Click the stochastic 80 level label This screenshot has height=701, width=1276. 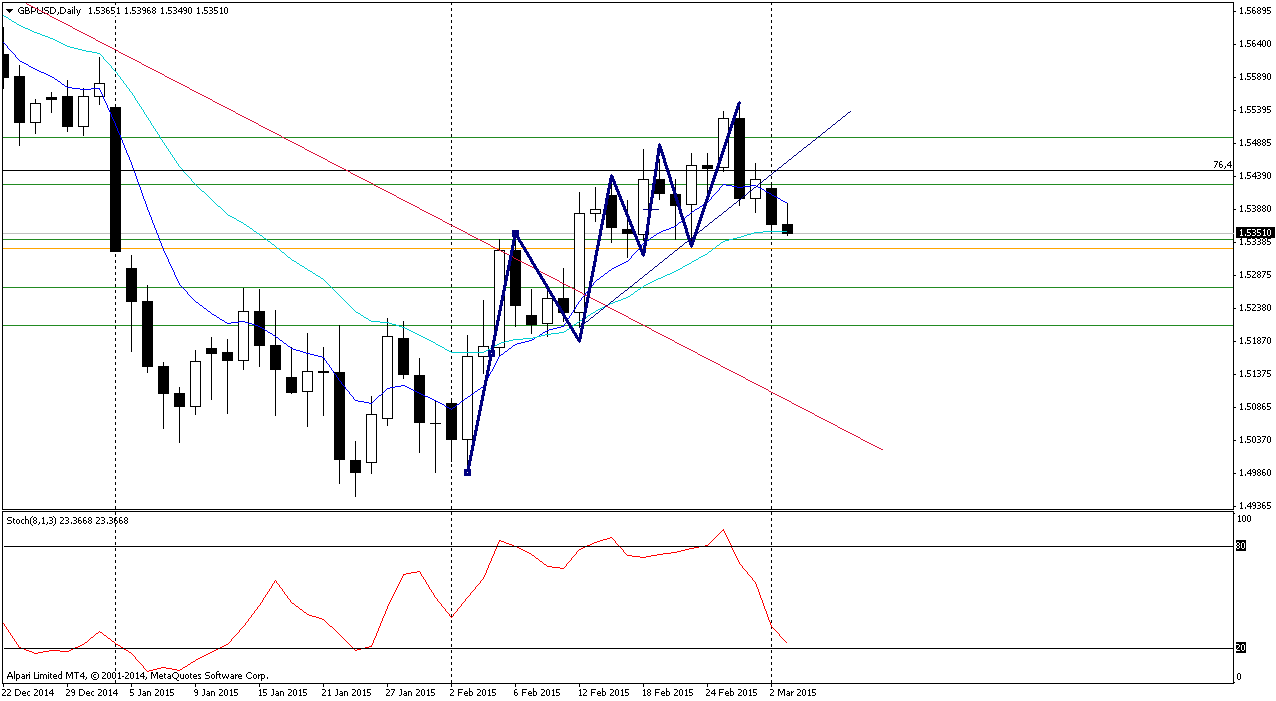pos(1241,546)
